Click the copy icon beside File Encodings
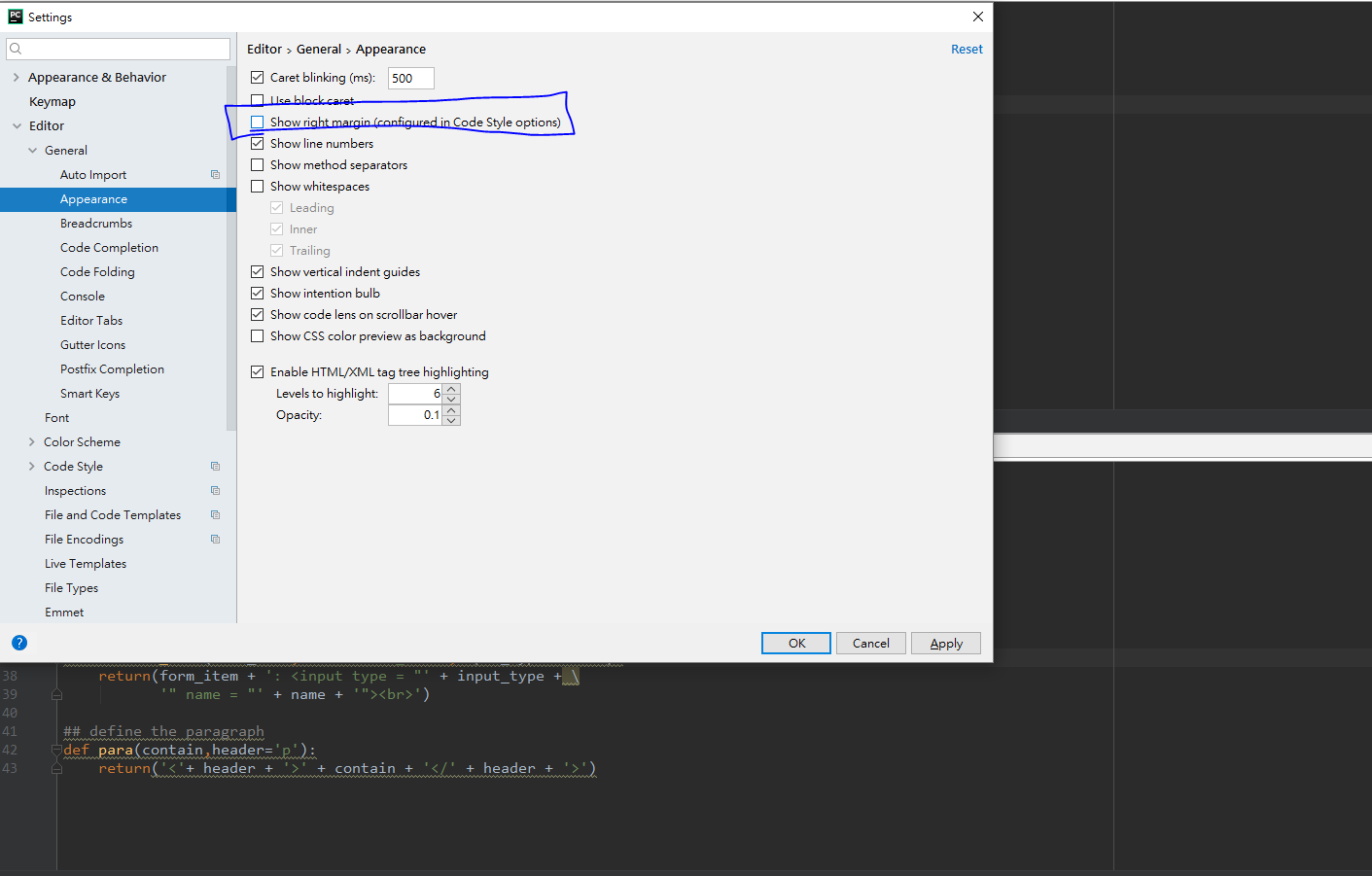 click(x=215, y=540)
